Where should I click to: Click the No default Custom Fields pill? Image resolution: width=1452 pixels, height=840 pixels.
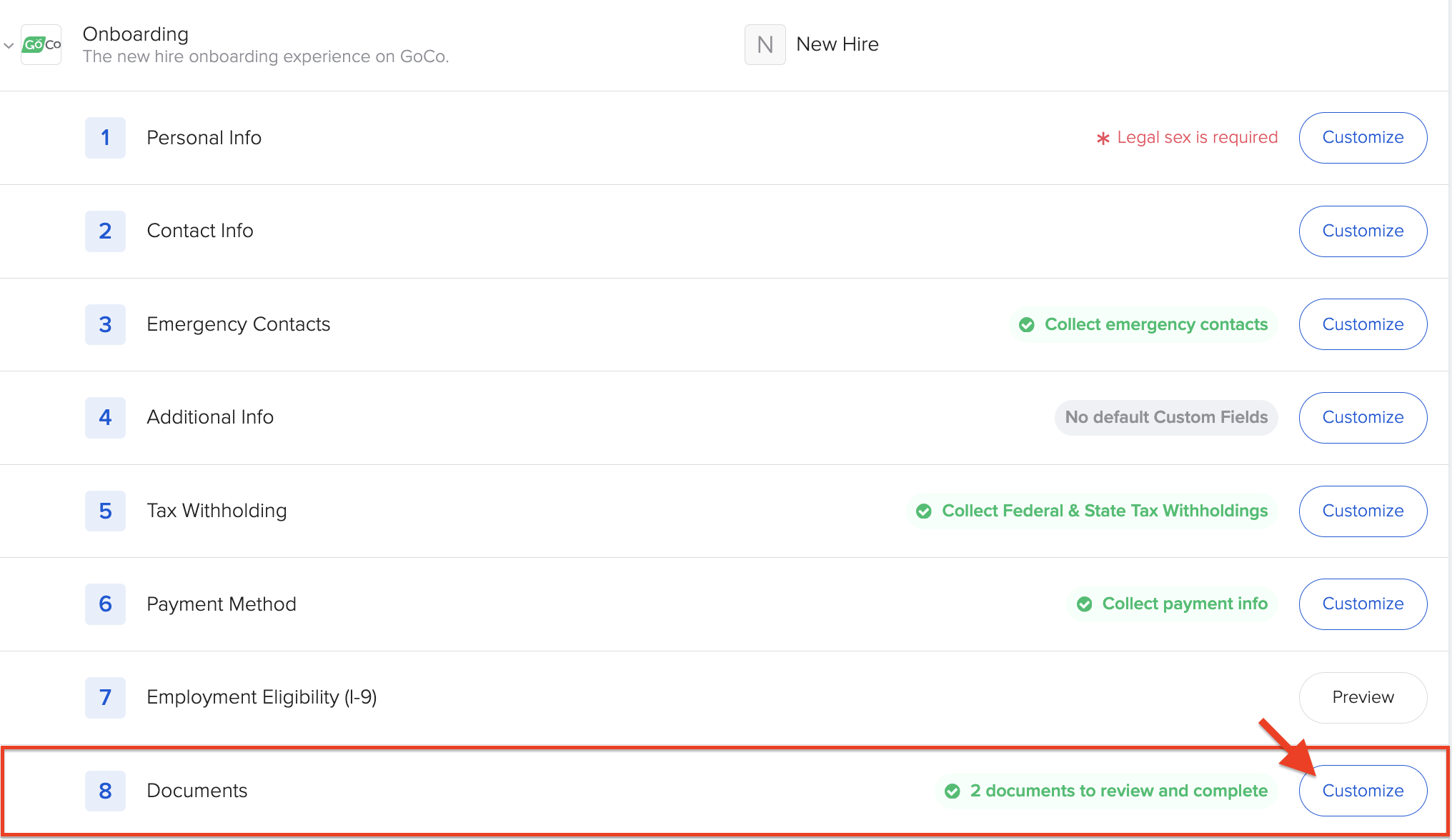pyautogui.click(x=1165, y=417)
